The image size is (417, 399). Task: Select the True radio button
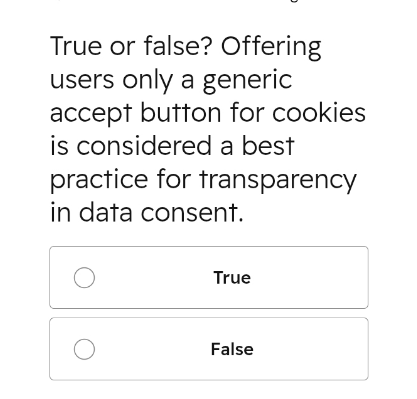(x=84, y=277)
